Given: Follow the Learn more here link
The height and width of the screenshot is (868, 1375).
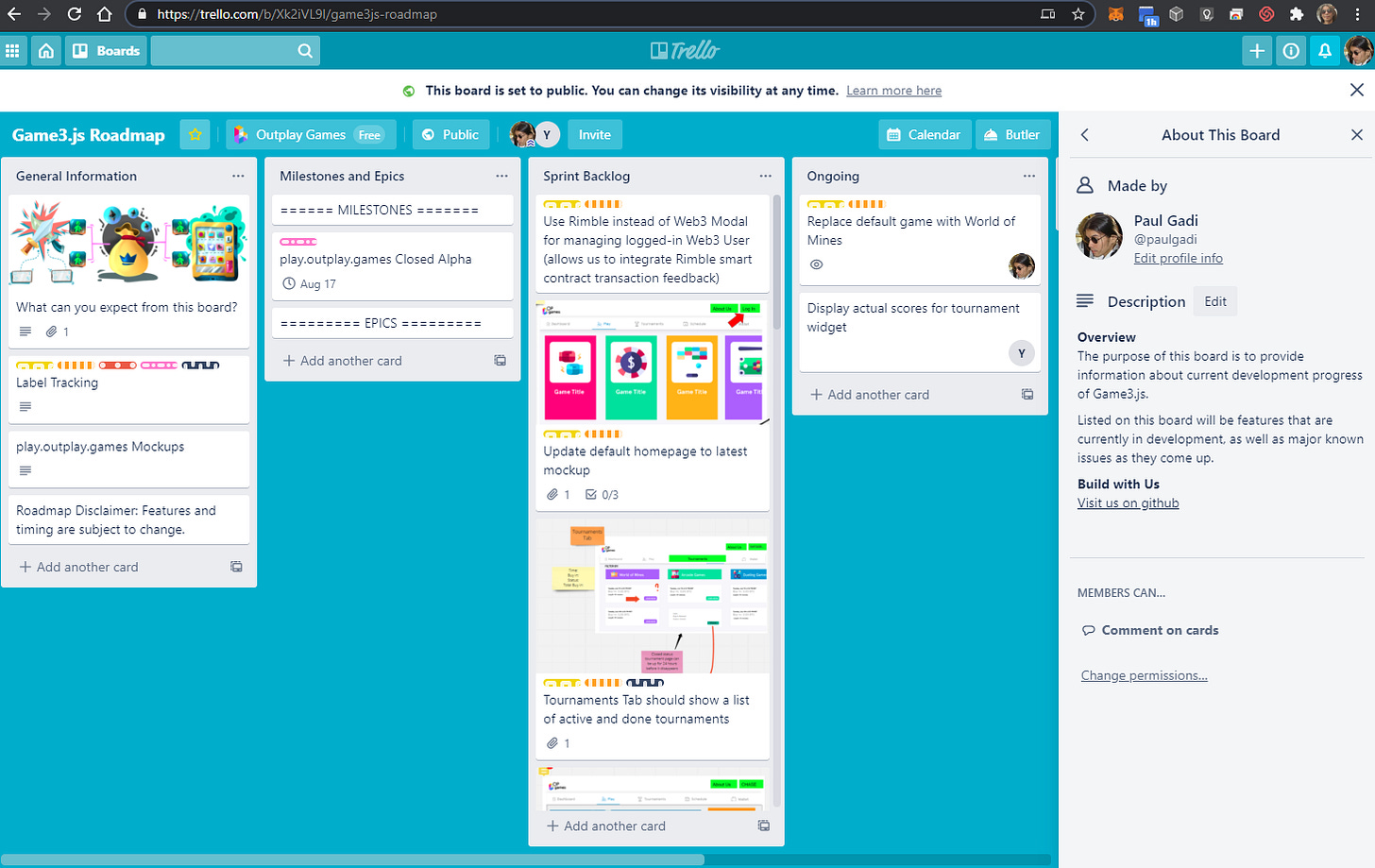Looking at the screenshot, I should 893,91.
